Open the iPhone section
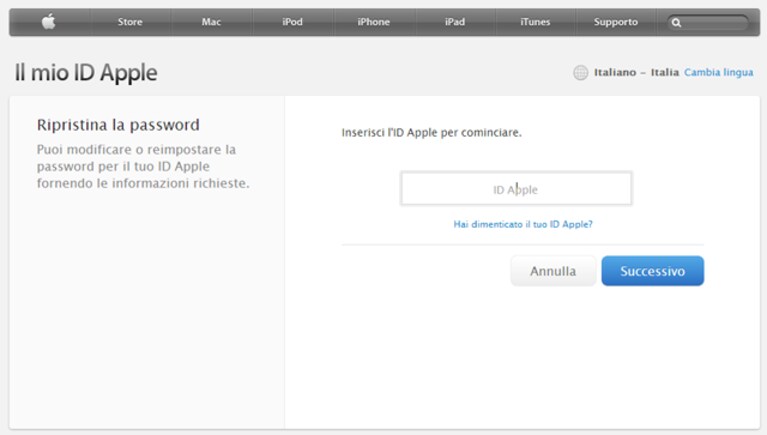767x435 pixels. tap(373, 22)
